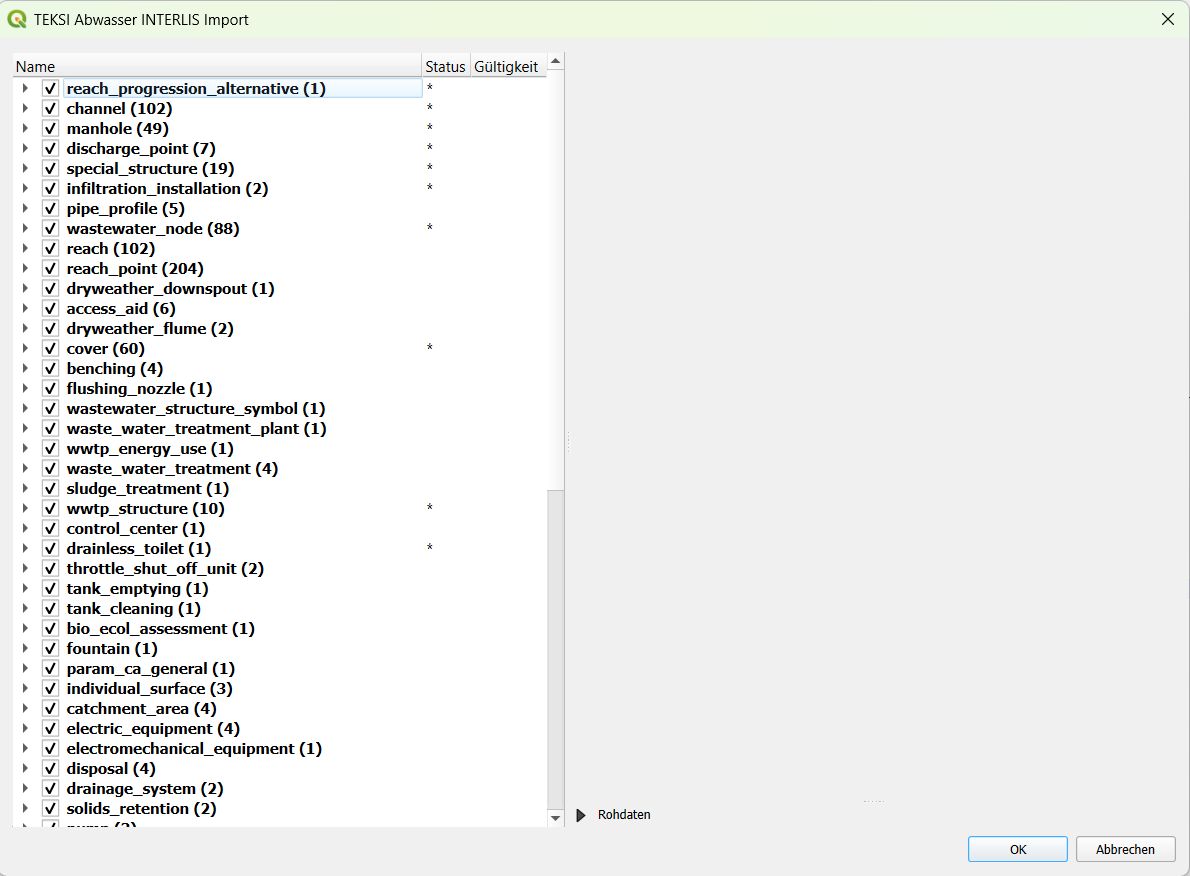
Task: Toggle the drainless_toilet (1) checkbox
Action: point(50,548)
